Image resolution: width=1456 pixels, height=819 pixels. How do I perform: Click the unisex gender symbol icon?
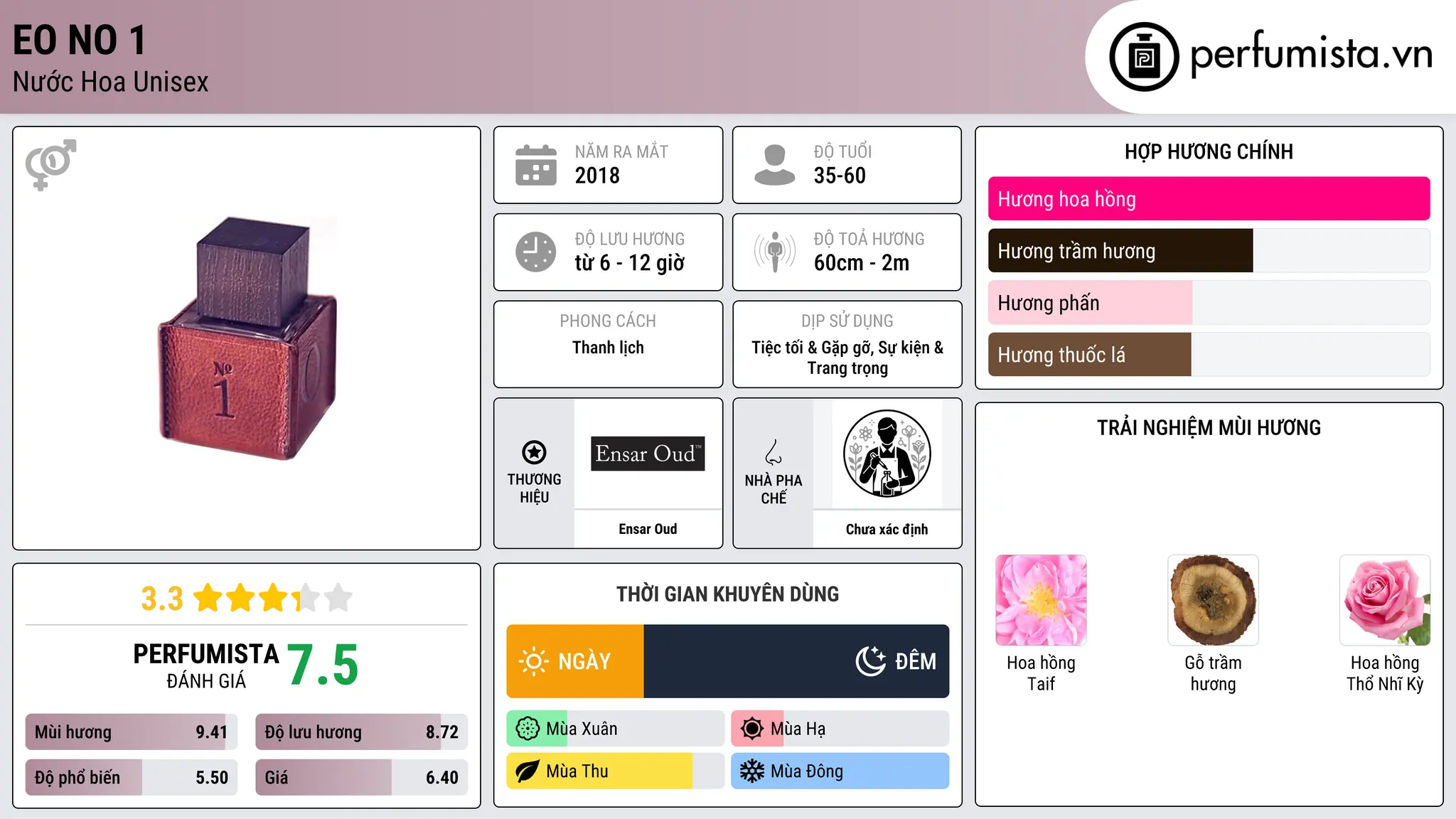click(x=50, y=164)
